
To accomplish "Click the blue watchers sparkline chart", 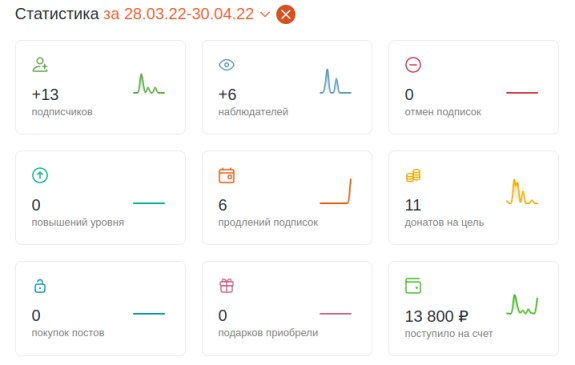I will coord(336,81).
